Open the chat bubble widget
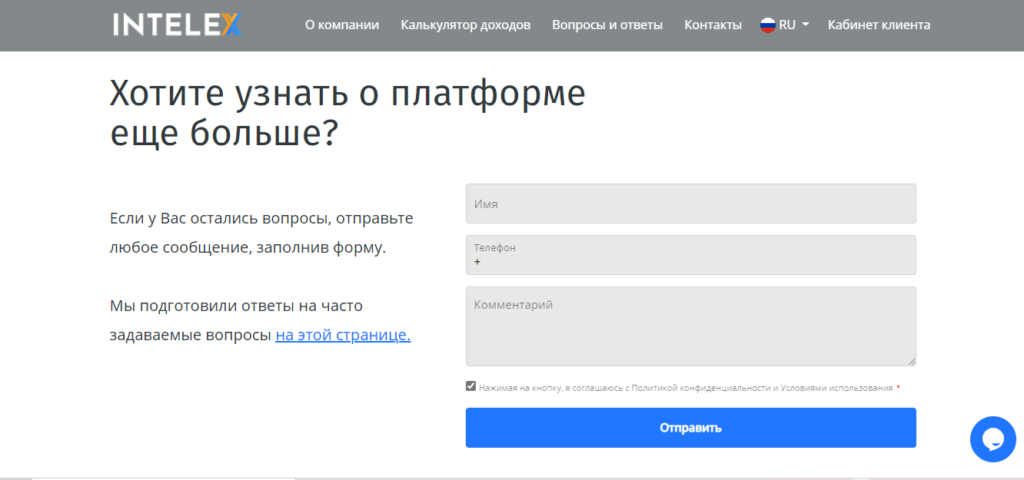The width and height of the screenshot is (1024, 480). coord(993,440)
